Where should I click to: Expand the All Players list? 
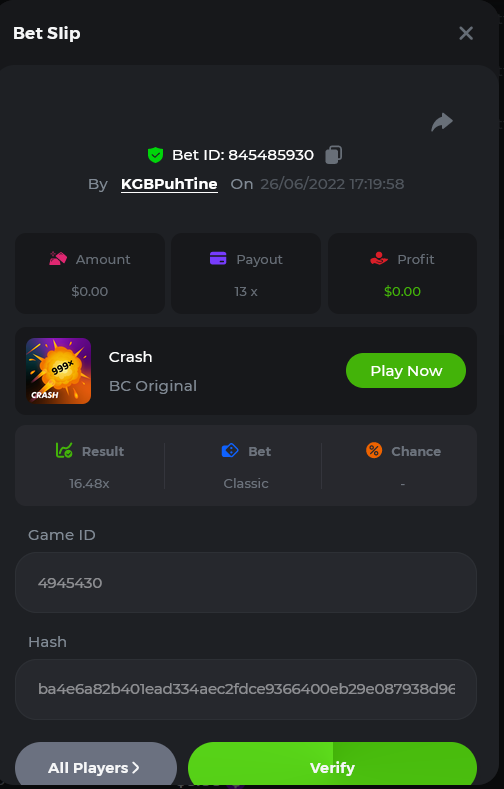click(96, 765)
